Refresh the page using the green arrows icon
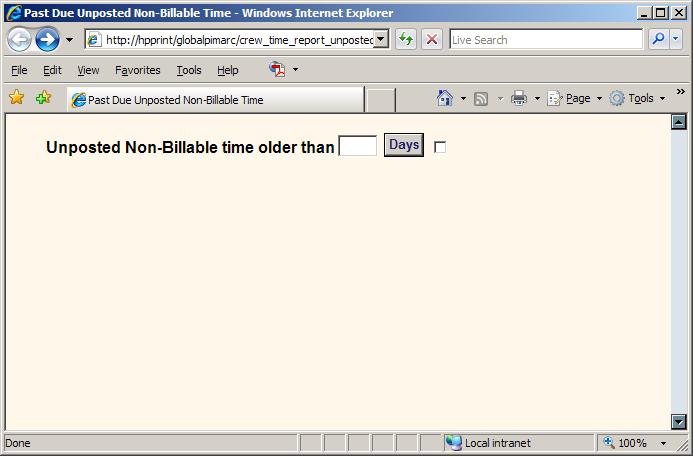This screenshot has width=693, height=456. click(406, 40)
